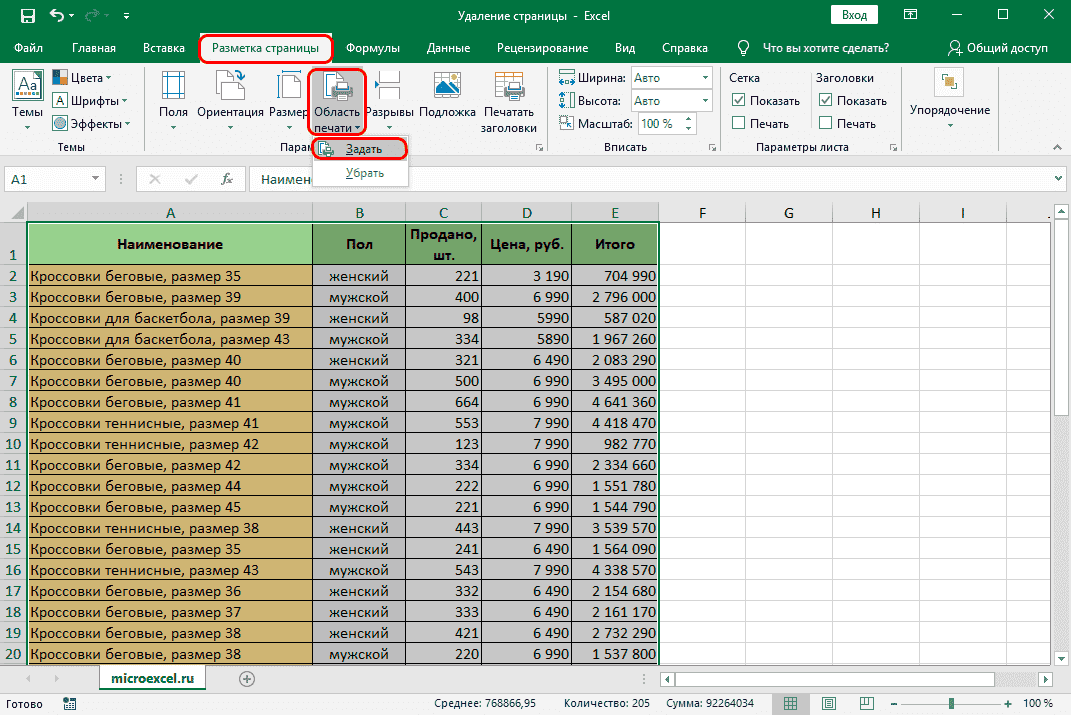Click the Общий доступ (Share) button
Screen dimensions: 1071x715
tap(997, 48)
